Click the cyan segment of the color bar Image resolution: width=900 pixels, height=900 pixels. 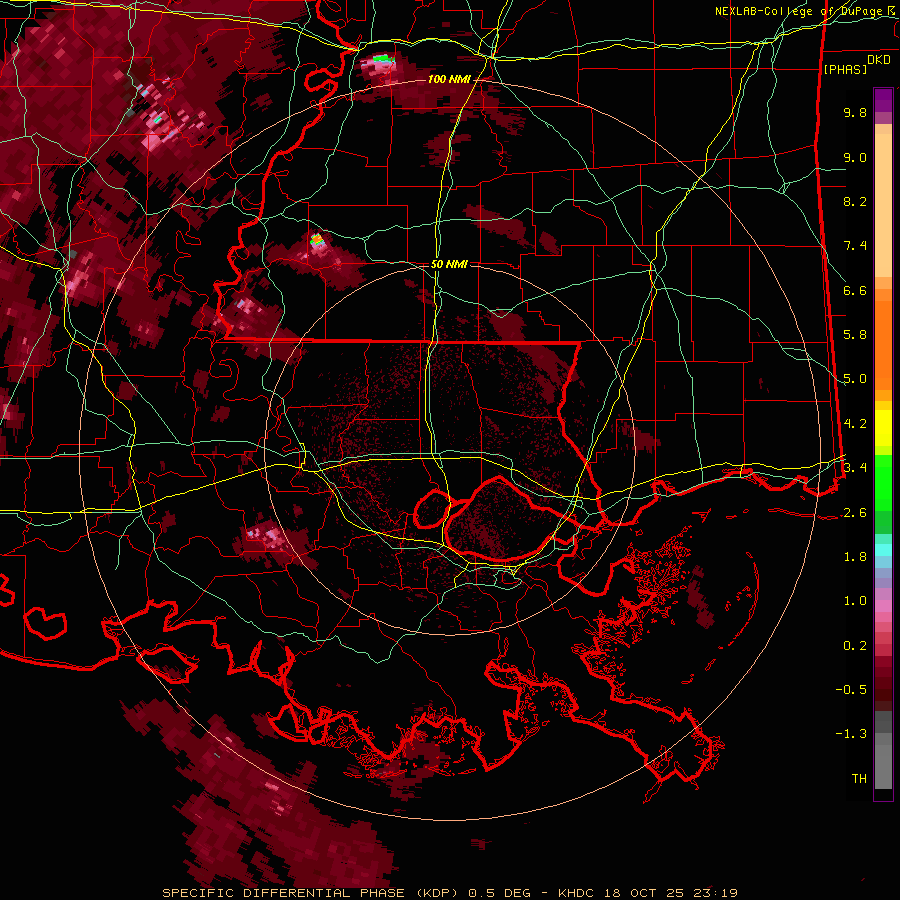coord(883,549)
